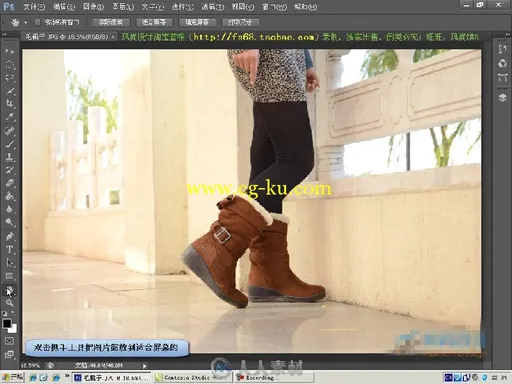Open the 视图 (View) menu
Viewport: 512px width, 384px height.
pyautogui.click(x=242, y=7)
